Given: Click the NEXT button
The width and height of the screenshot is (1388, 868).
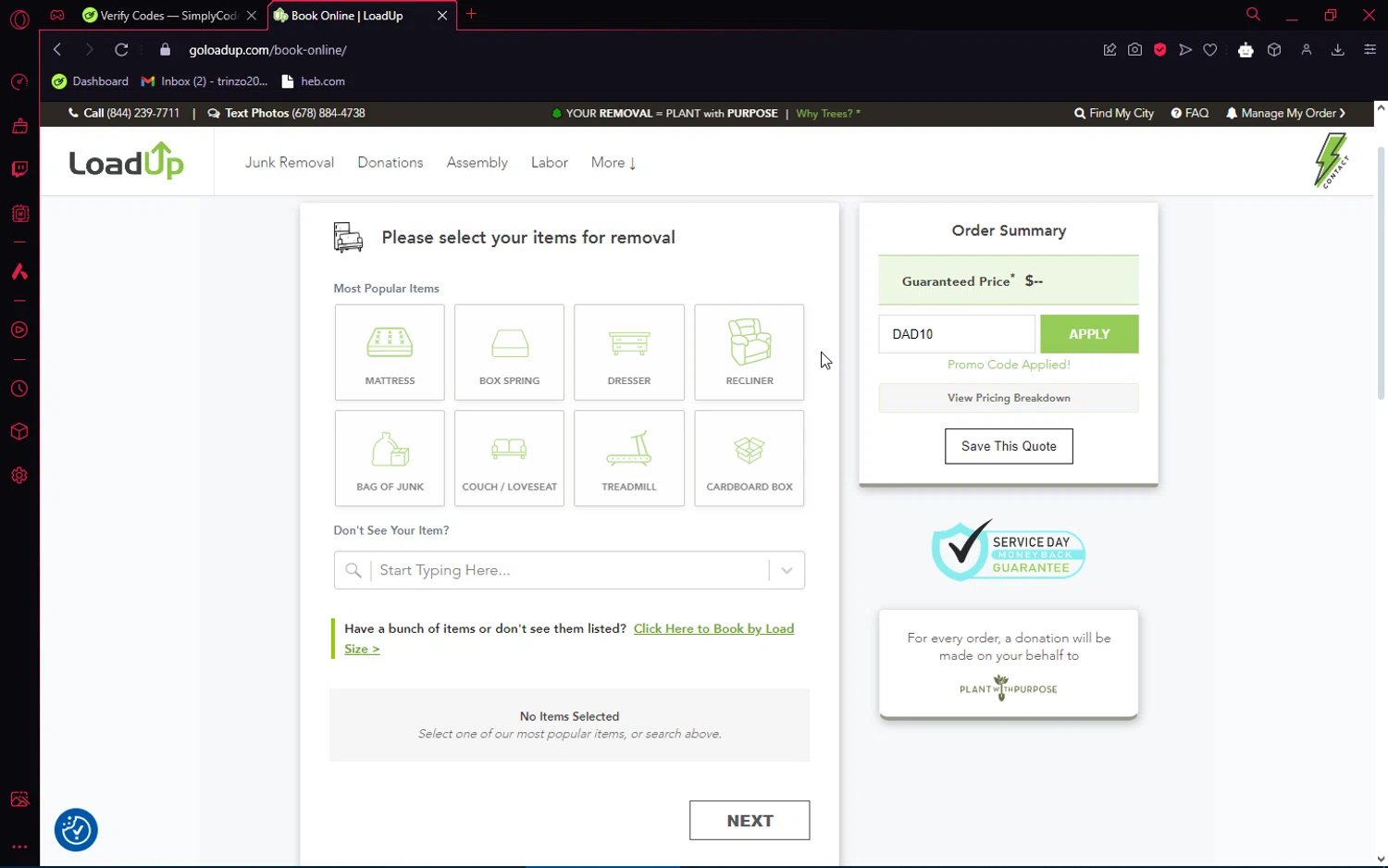Looking at the screenshot, I should [750, 821].
